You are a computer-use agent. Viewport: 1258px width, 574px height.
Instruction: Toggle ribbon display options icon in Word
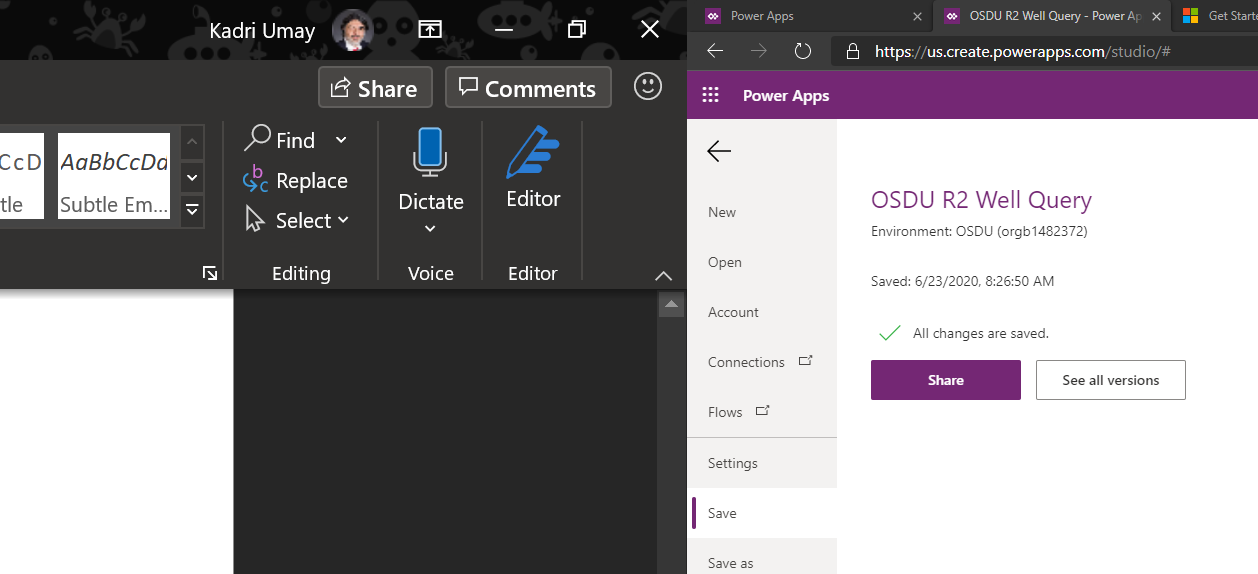point(430,30)
